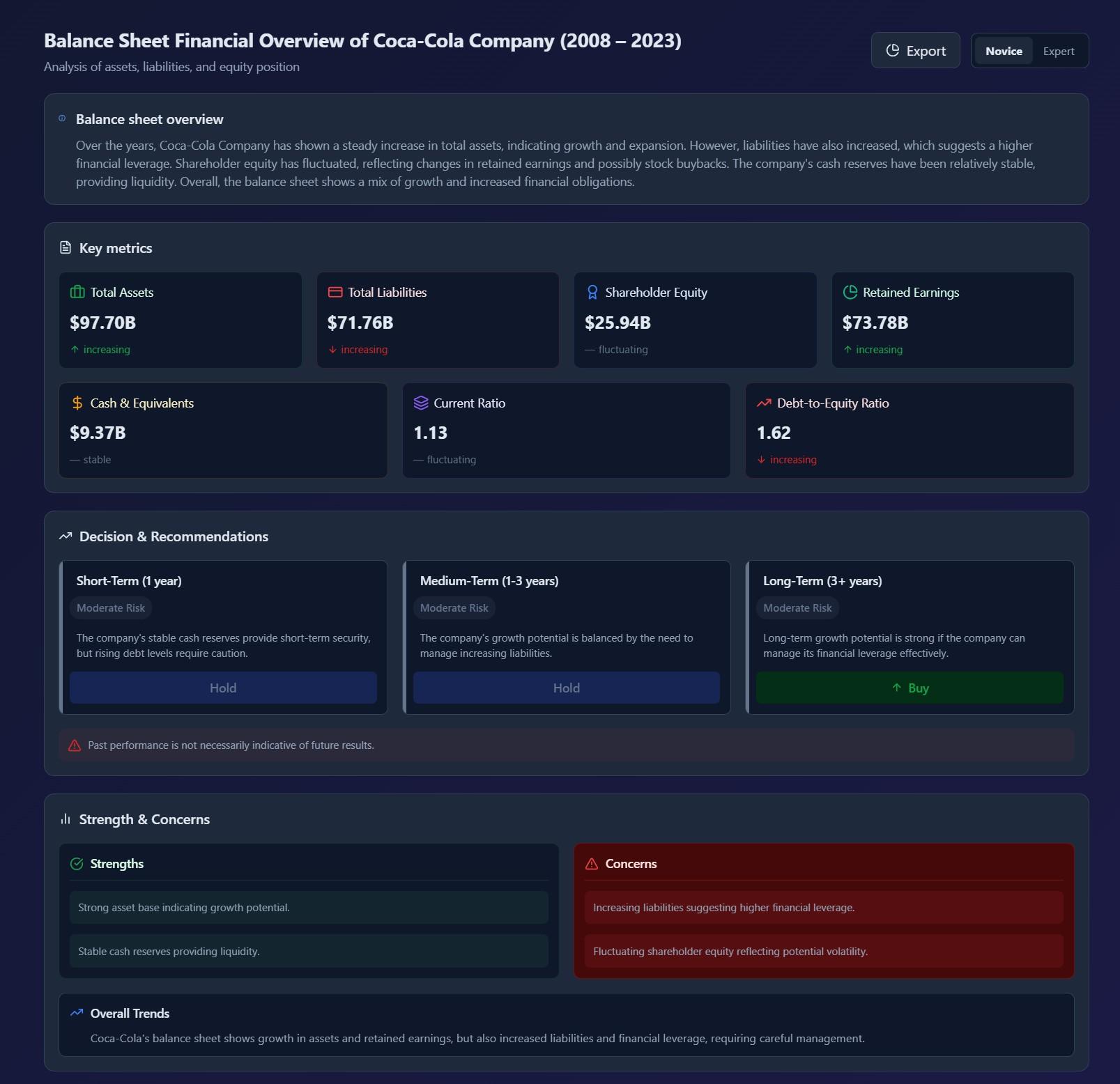This screenshot has height=1084, width=1120.
Task: Click the Long-Term Moderate Risk badge
Action: pos(797,607)
